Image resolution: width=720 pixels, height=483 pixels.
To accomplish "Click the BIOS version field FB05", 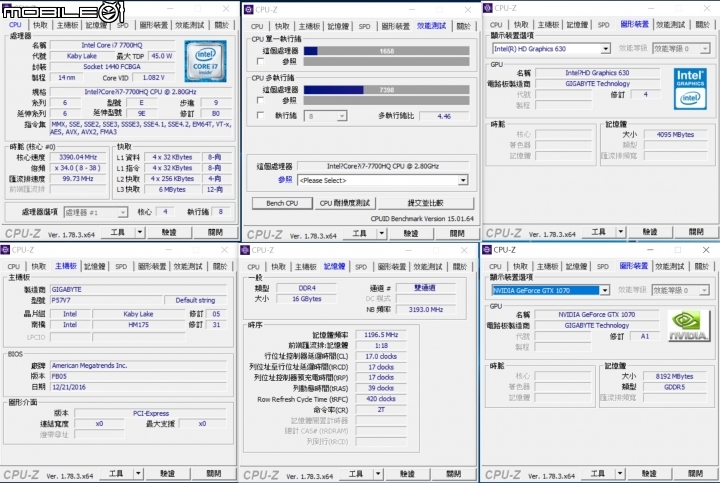I will (x=138, y=376).
